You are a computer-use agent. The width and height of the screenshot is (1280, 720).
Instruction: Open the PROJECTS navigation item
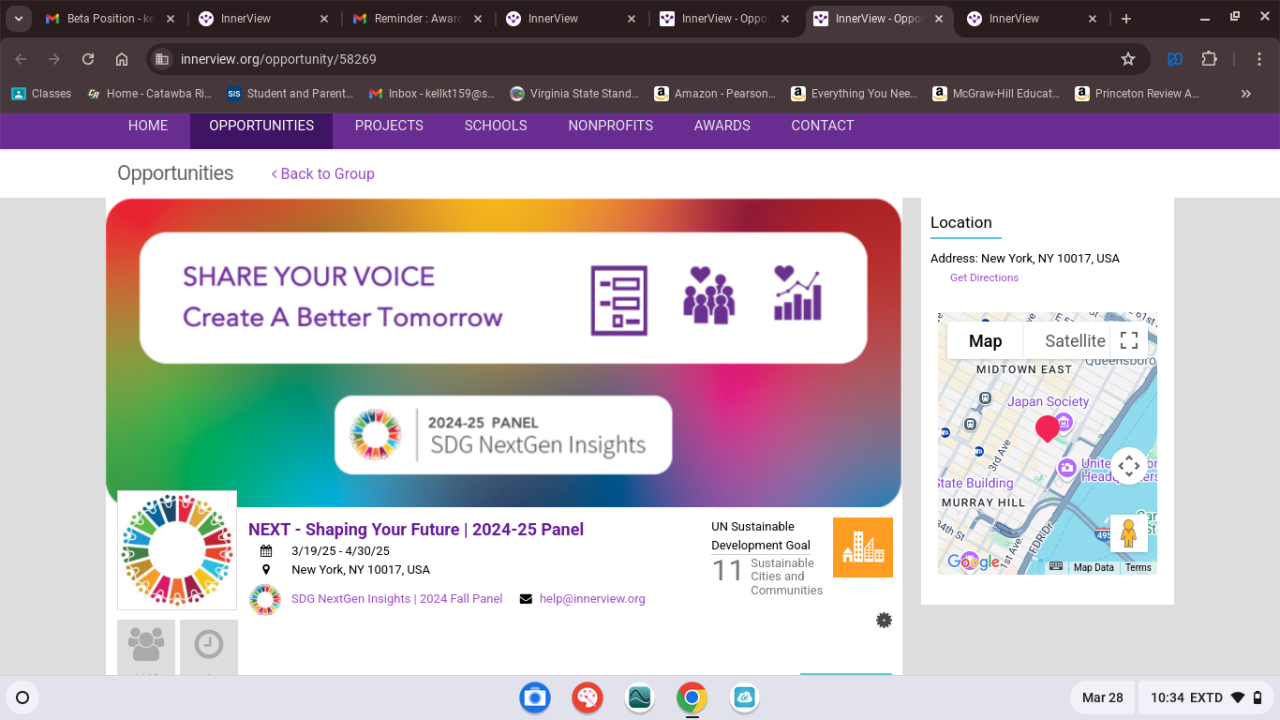click(x=389, y=126)
